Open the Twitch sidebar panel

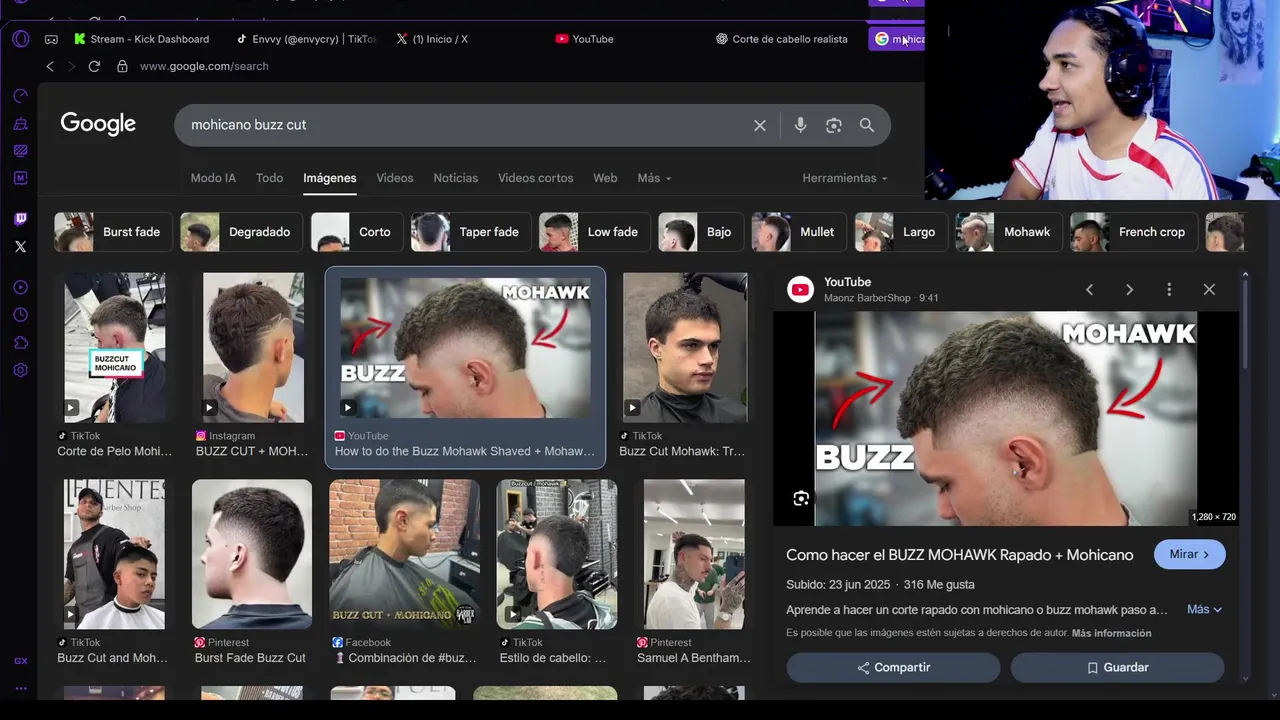(x=20, y=219)
